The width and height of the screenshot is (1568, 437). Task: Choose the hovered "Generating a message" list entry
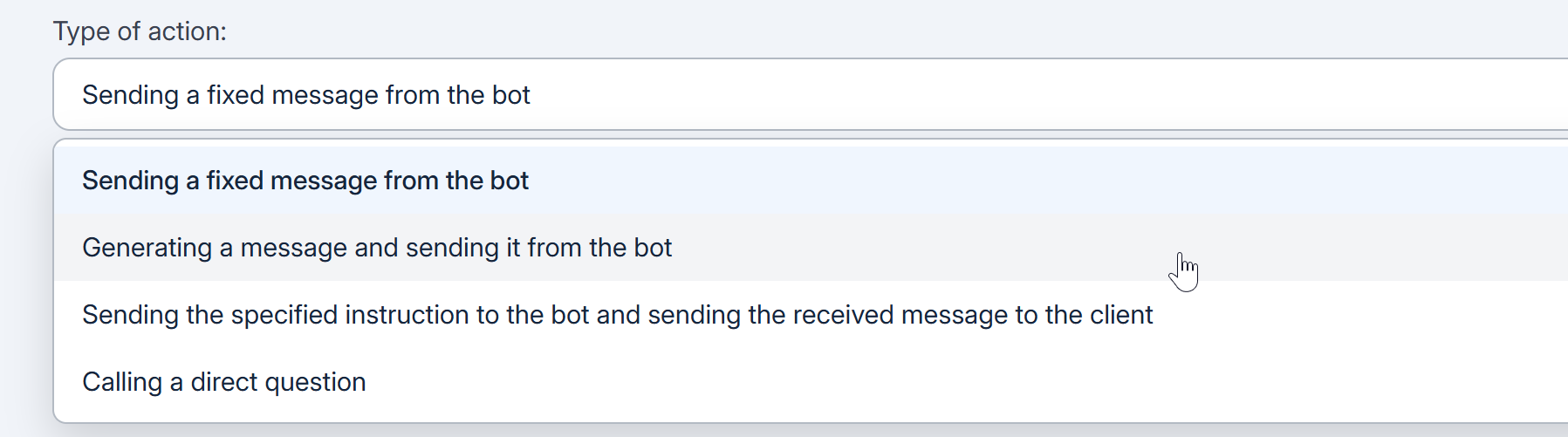pos(377,248)
